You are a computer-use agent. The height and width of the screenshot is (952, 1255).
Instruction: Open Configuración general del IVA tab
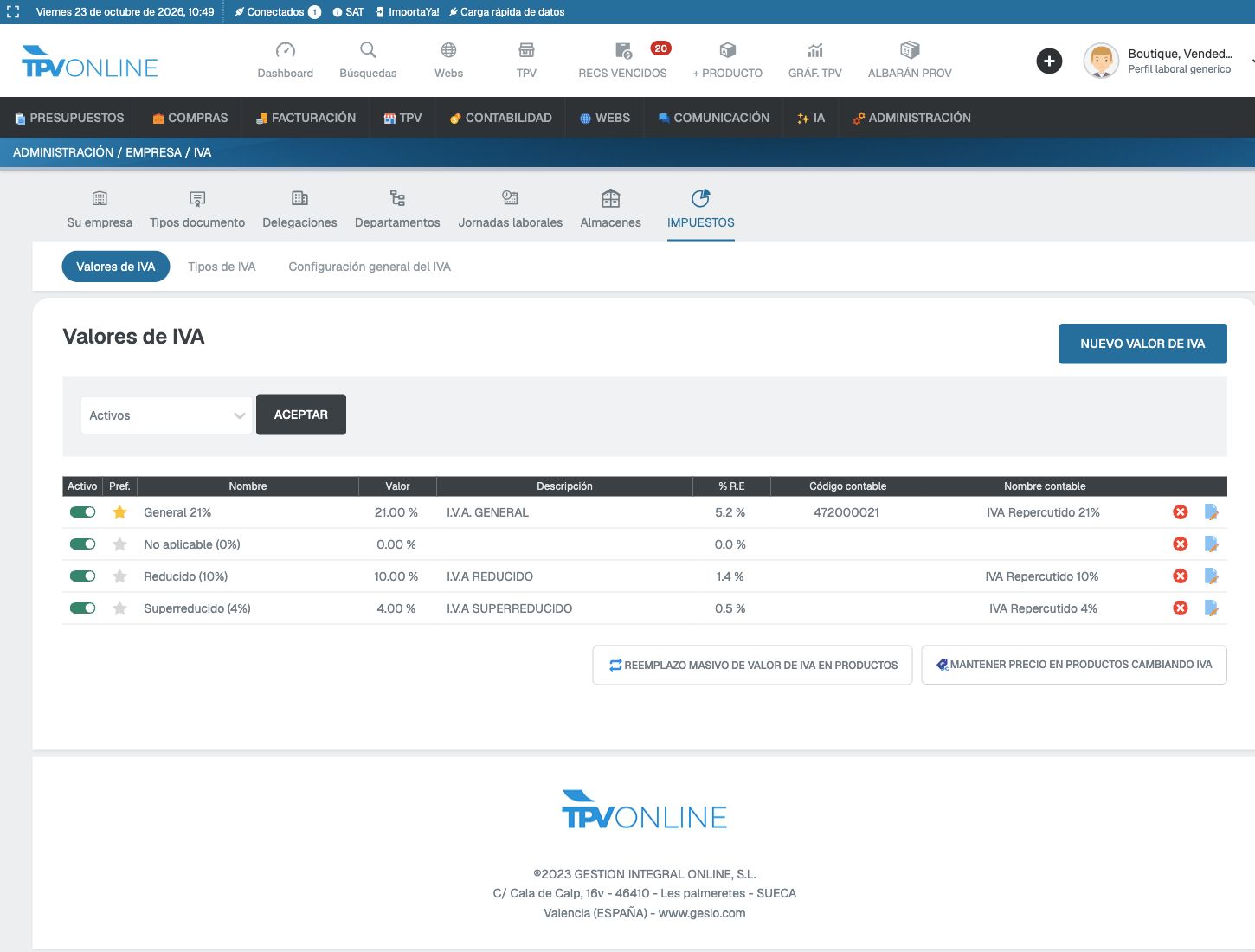[370, 267]
